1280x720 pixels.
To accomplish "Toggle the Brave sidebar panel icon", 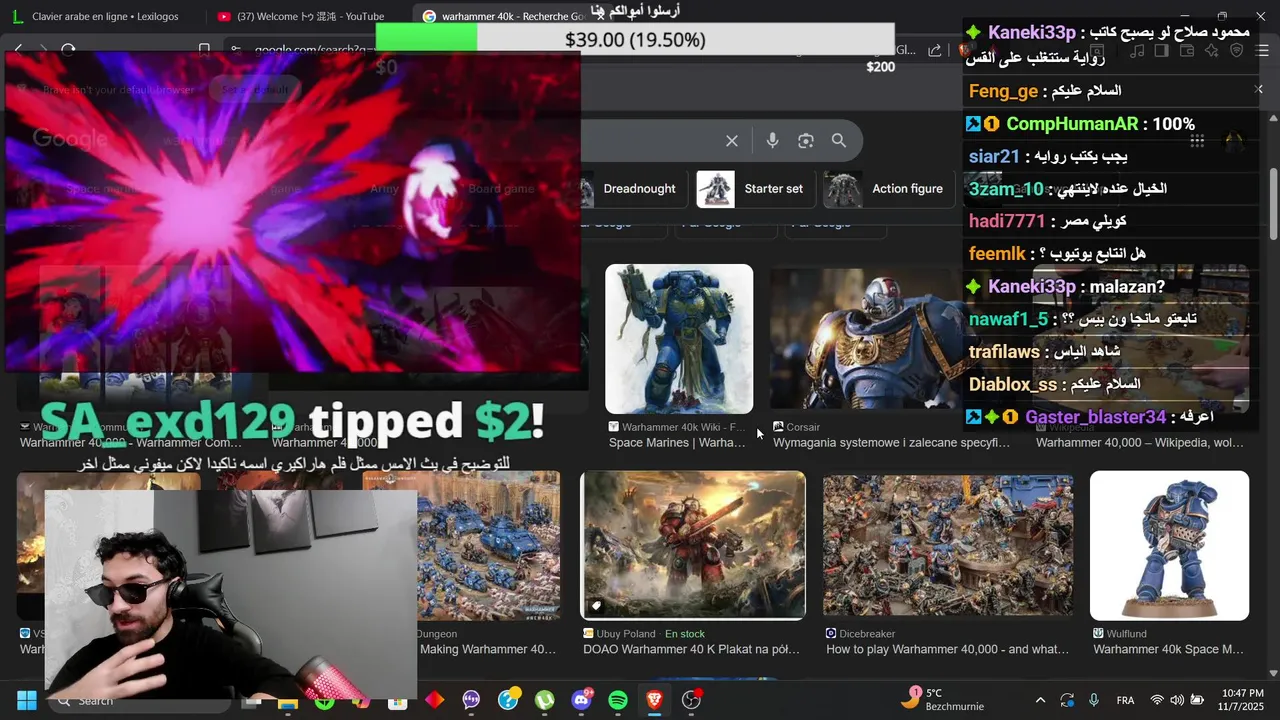I will point(1162,50).
